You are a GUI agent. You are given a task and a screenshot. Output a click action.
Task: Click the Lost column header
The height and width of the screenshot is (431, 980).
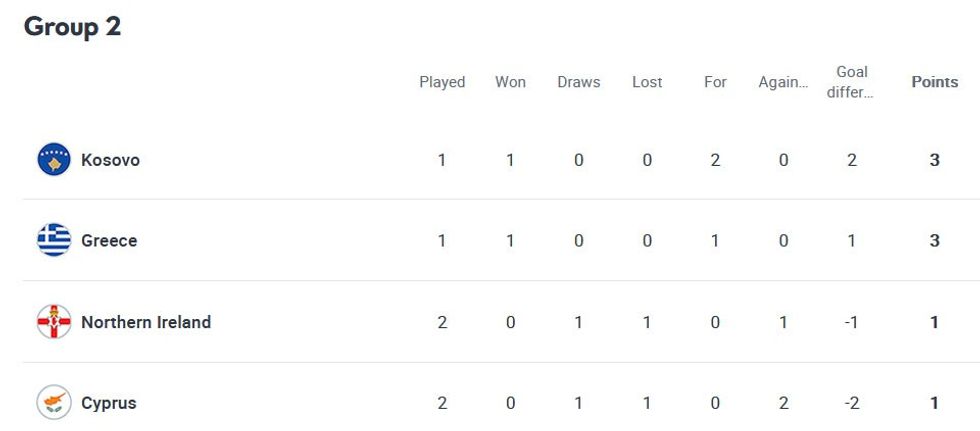pyautogui.click(x=647, y=82)
